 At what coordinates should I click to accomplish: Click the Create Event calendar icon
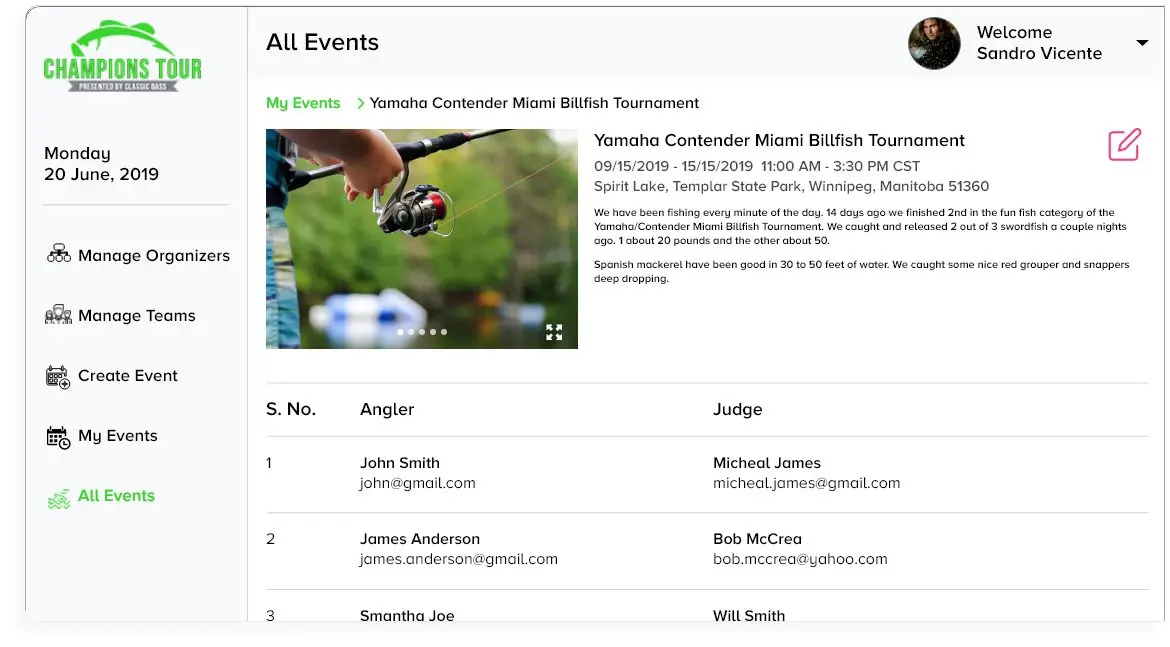[58, 376]
